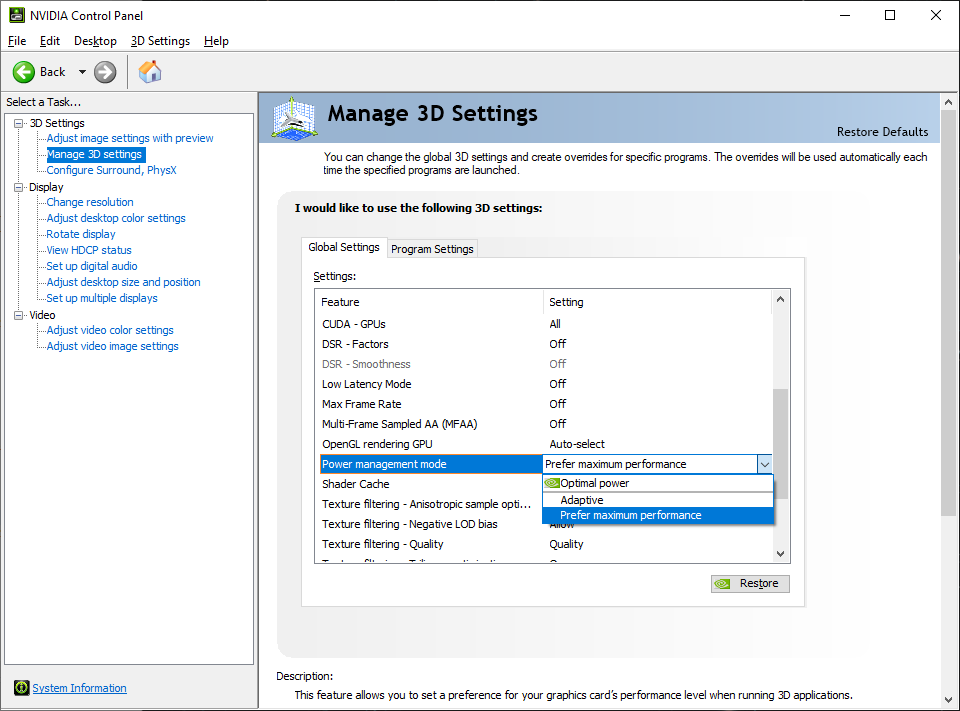Select the Shader Cache row
Screen dimensions: 960x711
[x=430, y=484]
